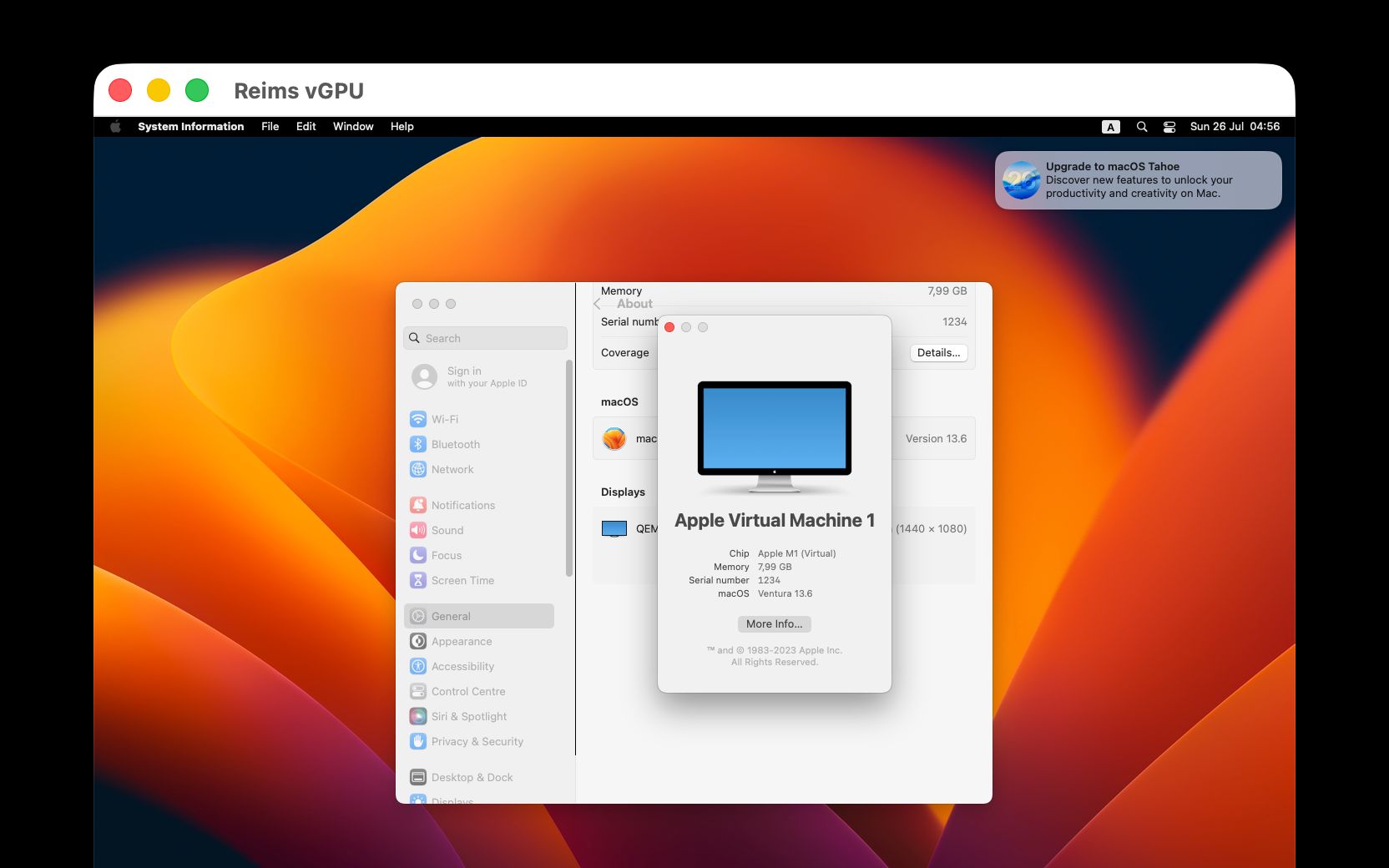Click the monitor image in About This Mac
Image resolution: width=1389 pixels, height=868 pixels.
775,437
